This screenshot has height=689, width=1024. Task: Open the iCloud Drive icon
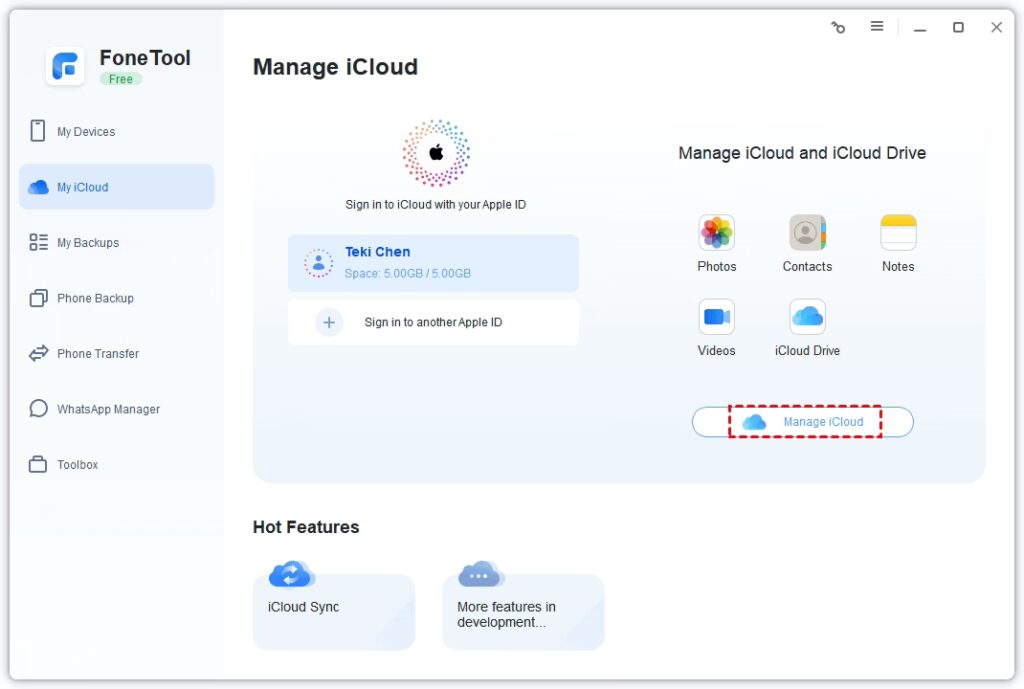(x=807, y=317)
